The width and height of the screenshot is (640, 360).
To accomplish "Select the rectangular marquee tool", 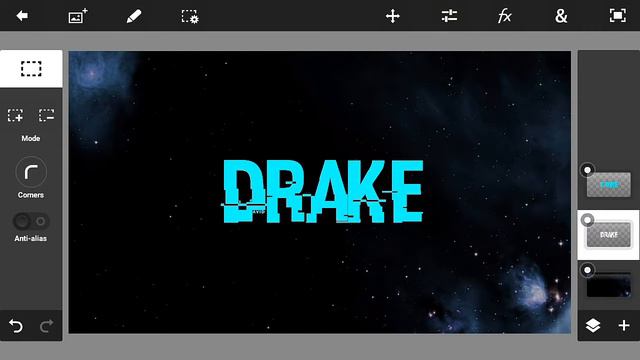I will point(31,69).
